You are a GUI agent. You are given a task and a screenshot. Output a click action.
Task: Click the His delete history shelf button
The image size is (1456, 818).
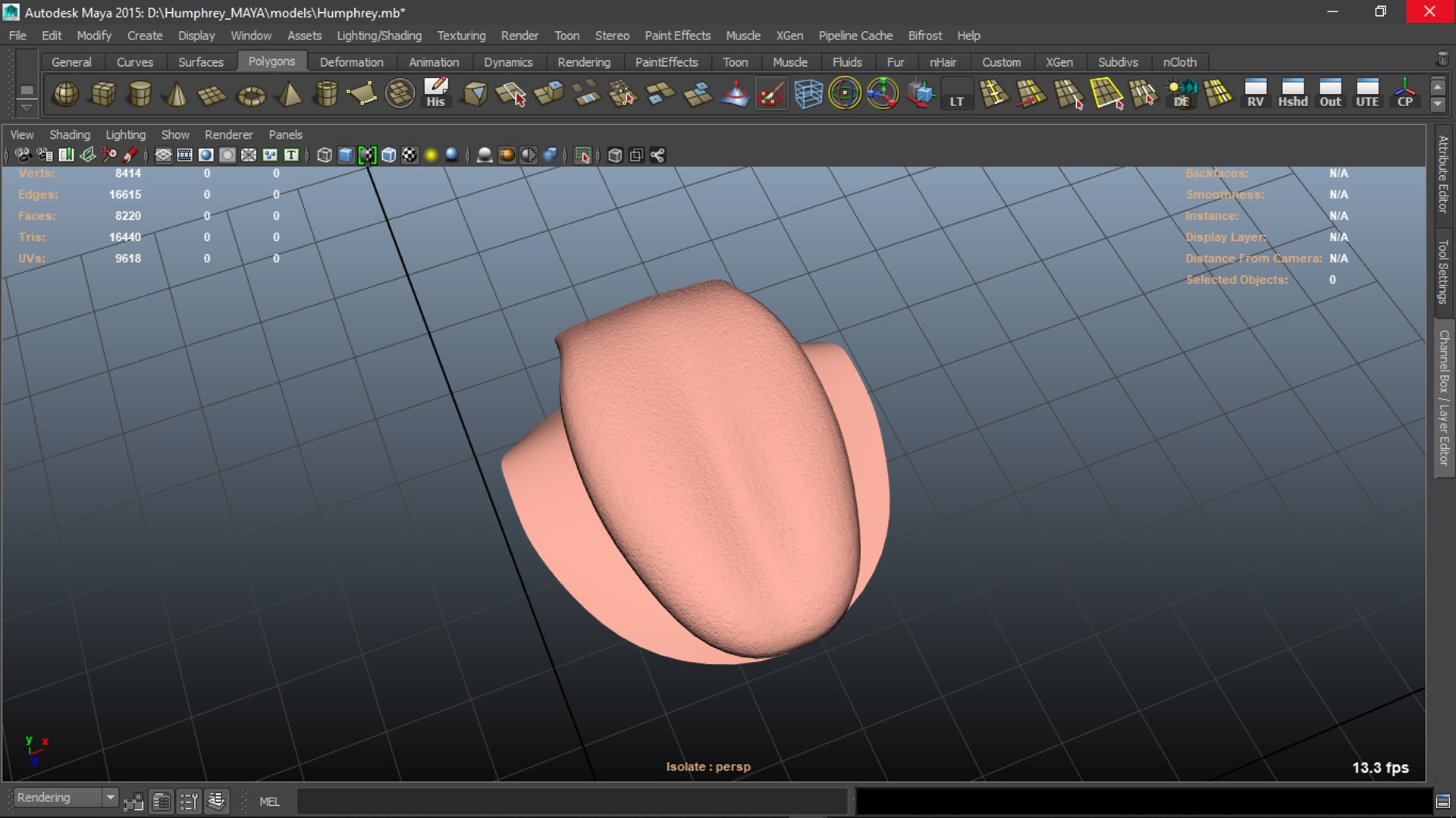tap(436, 94)
